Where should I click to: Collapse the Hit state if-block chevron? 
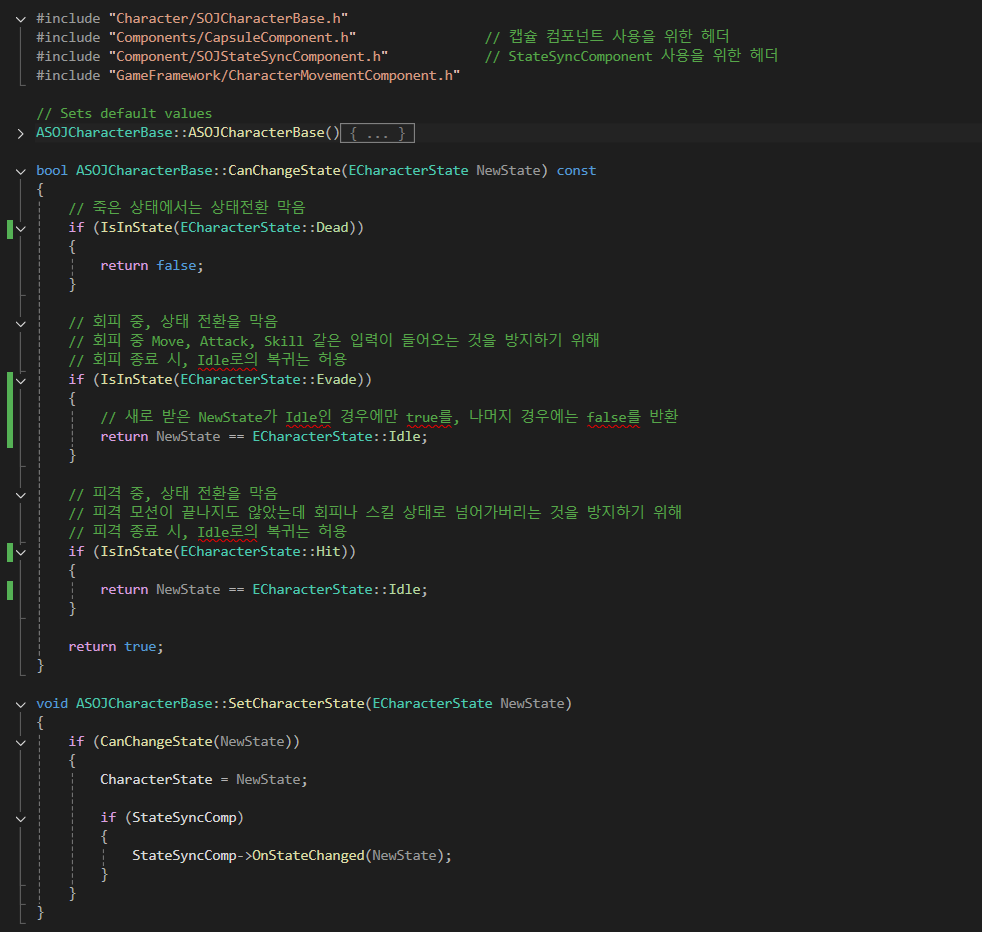point(21,552)
